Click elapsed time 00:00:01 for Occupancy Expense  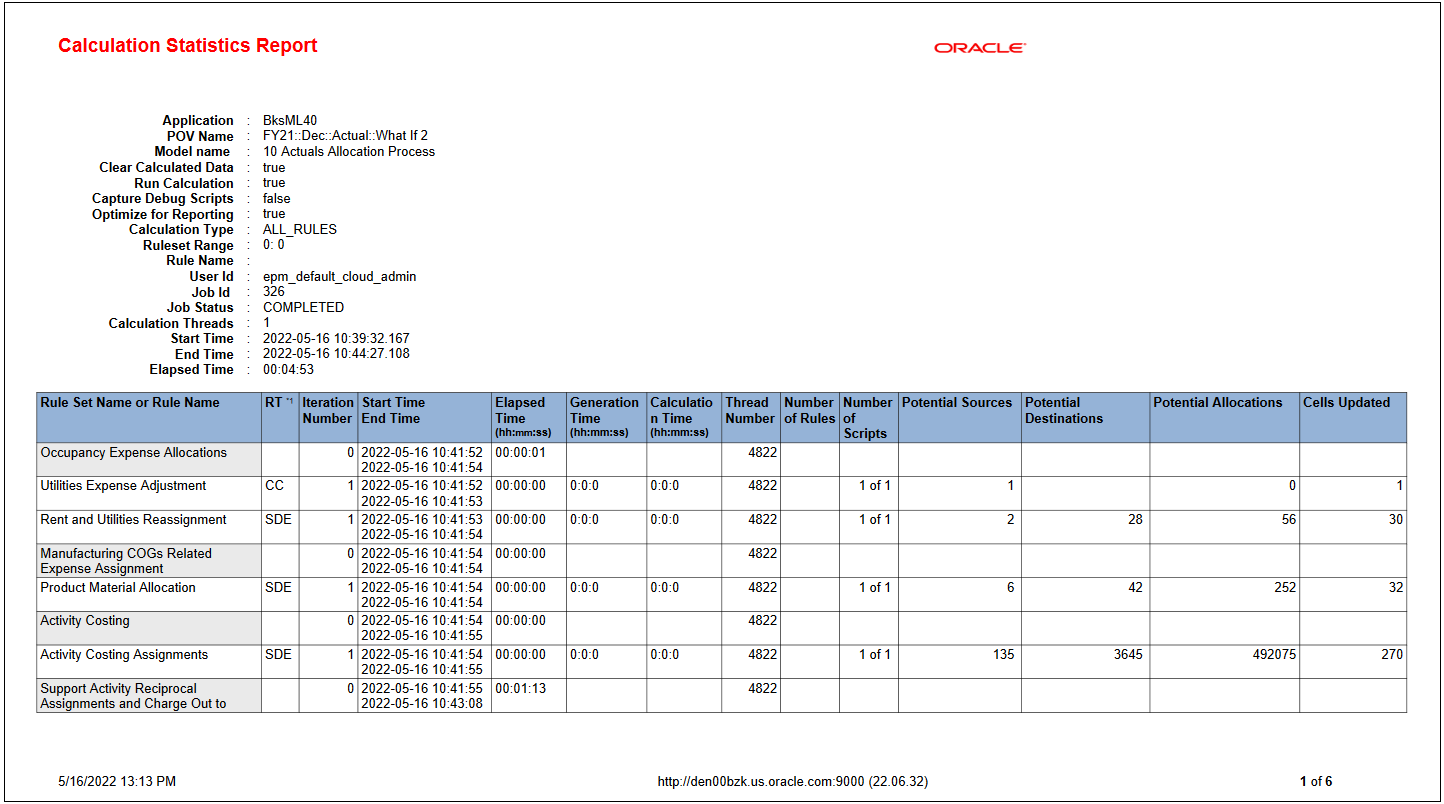tap(521, 453)
